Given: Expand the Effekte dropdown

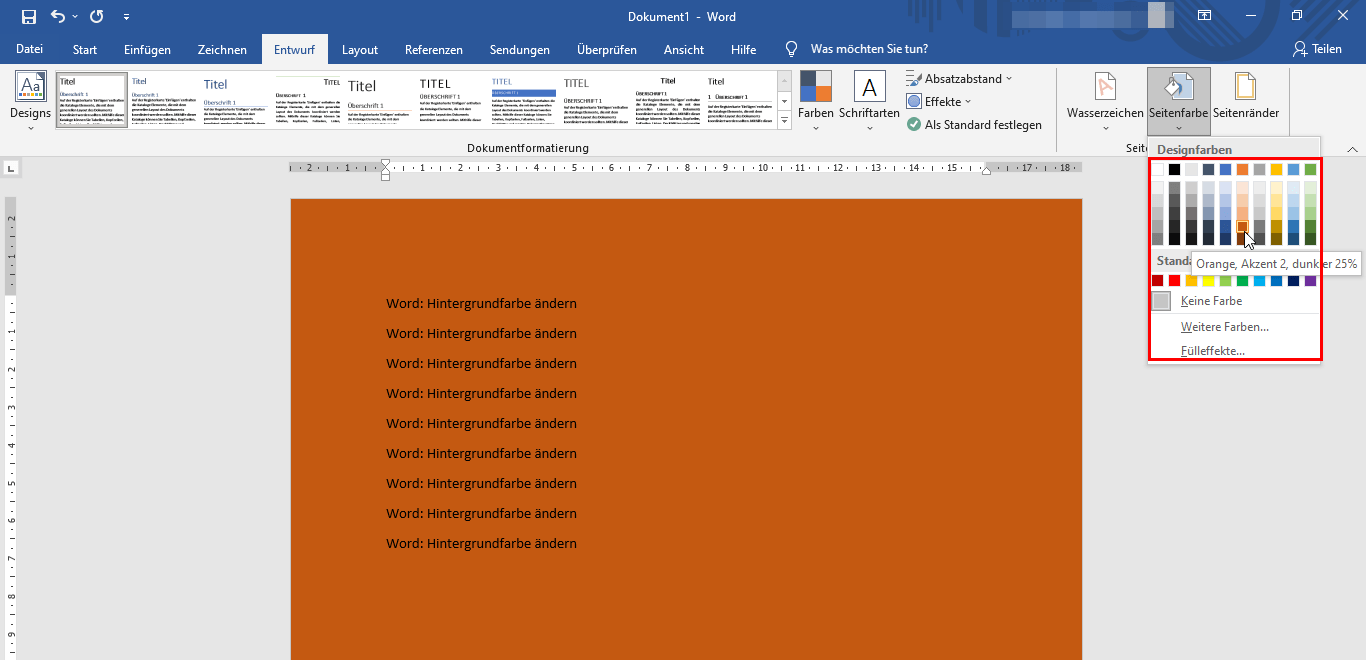Looking at the screenshot, I should coord(939,101).
